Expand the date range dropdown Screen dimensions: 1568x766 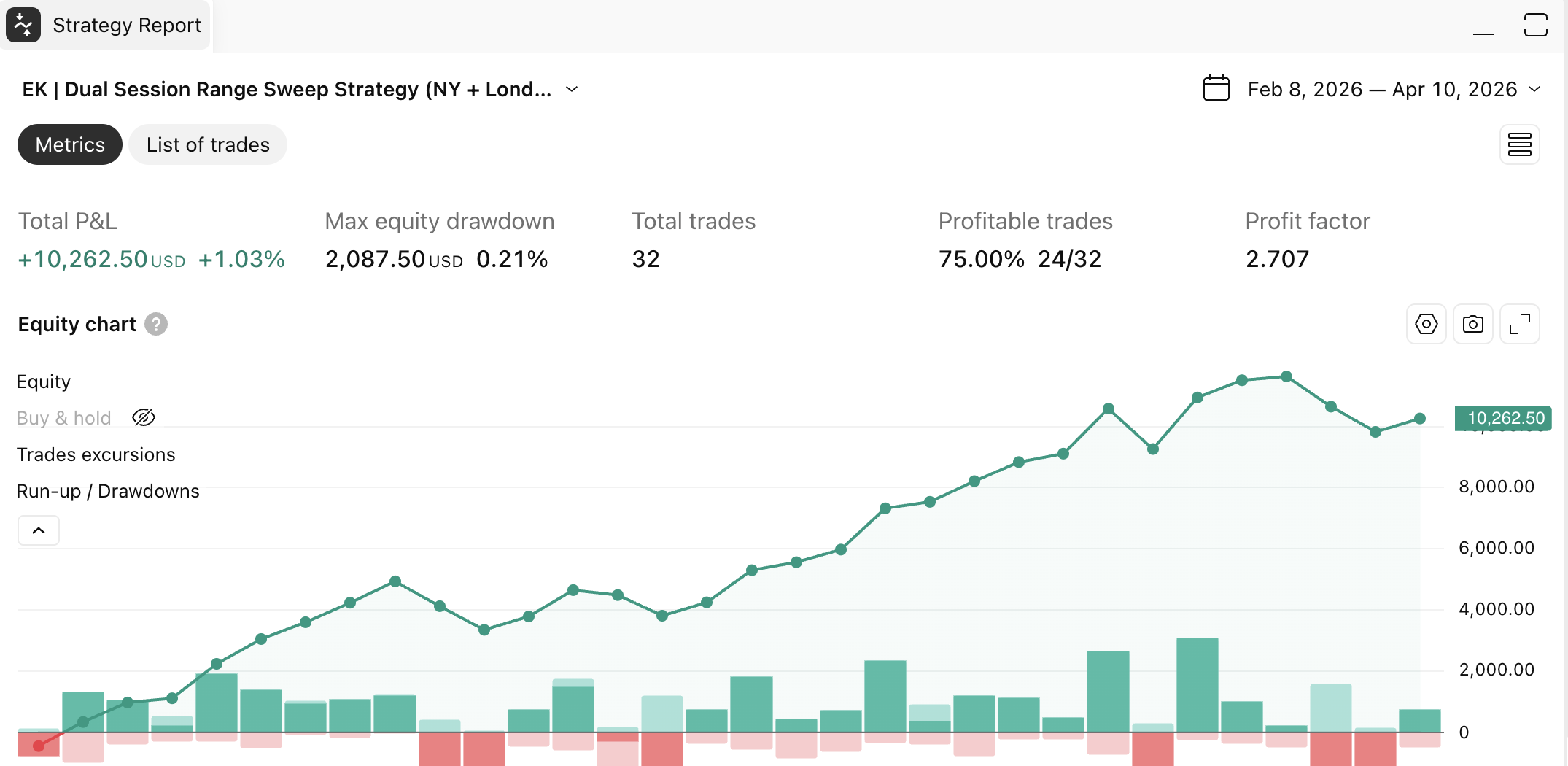(x=1534, y=89)
